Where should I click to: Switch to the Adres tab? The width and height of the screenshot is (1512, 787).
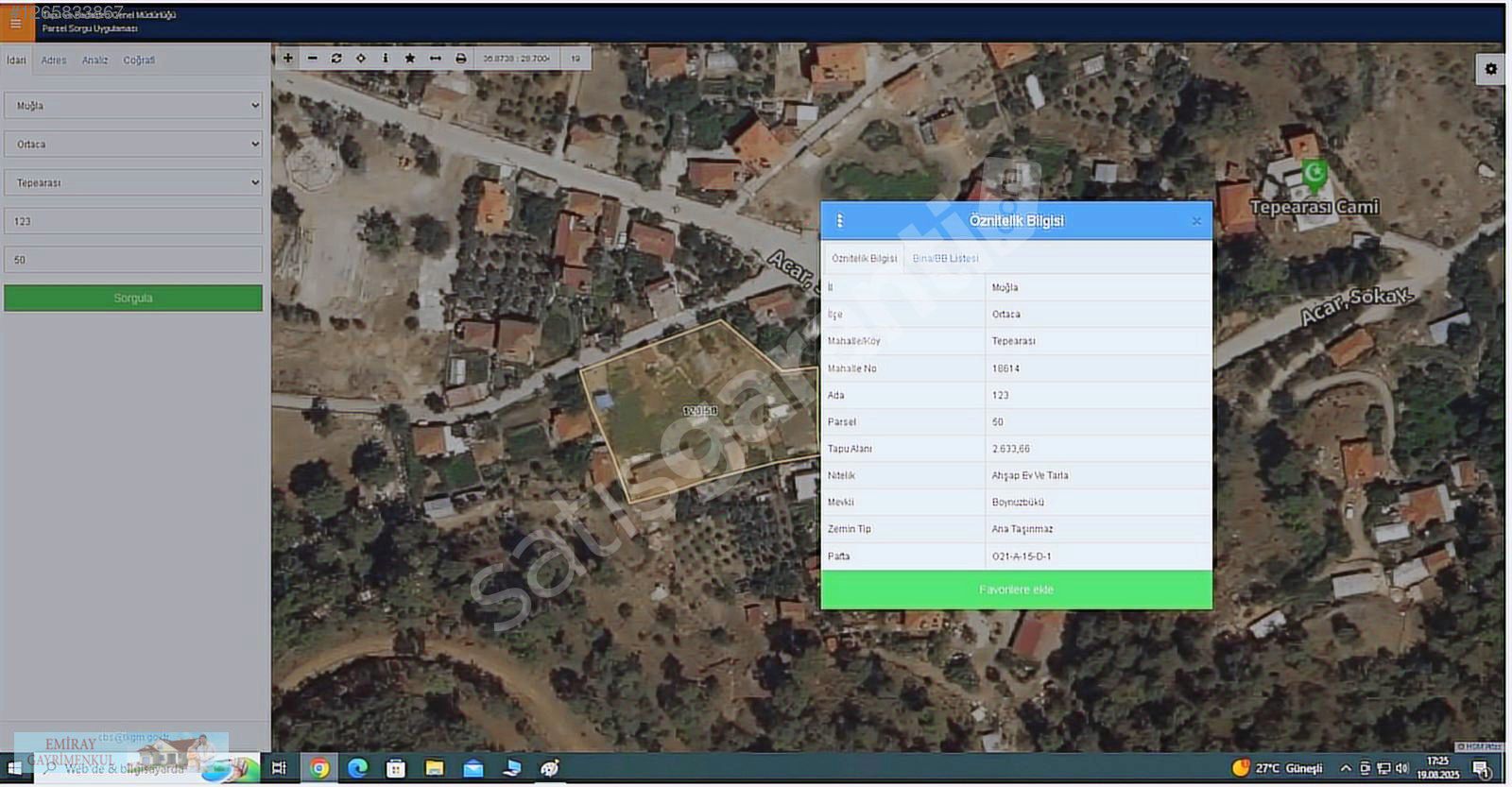tap(54, 60)
